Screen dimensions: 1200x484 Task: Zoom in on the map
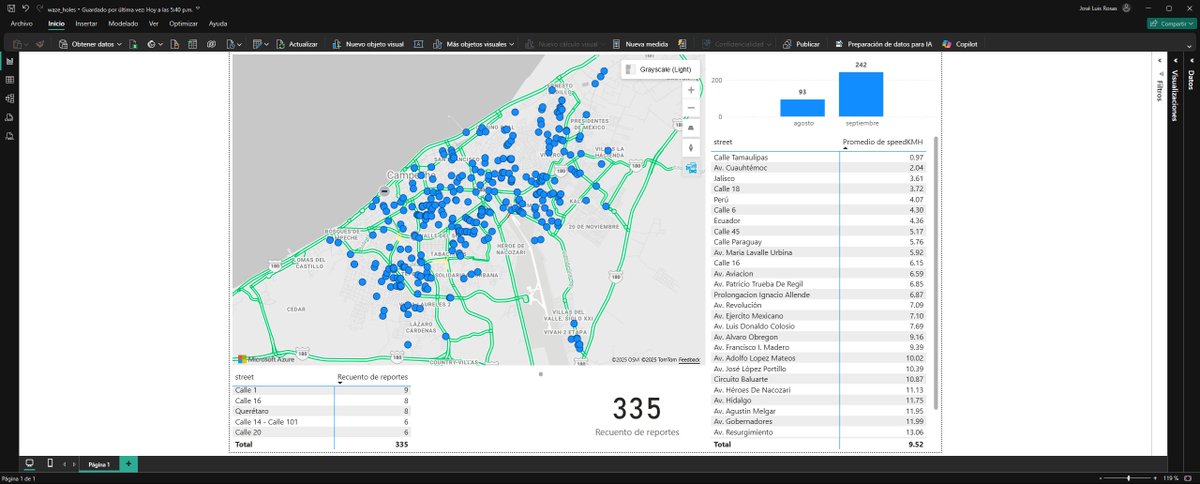click(691, 89)
